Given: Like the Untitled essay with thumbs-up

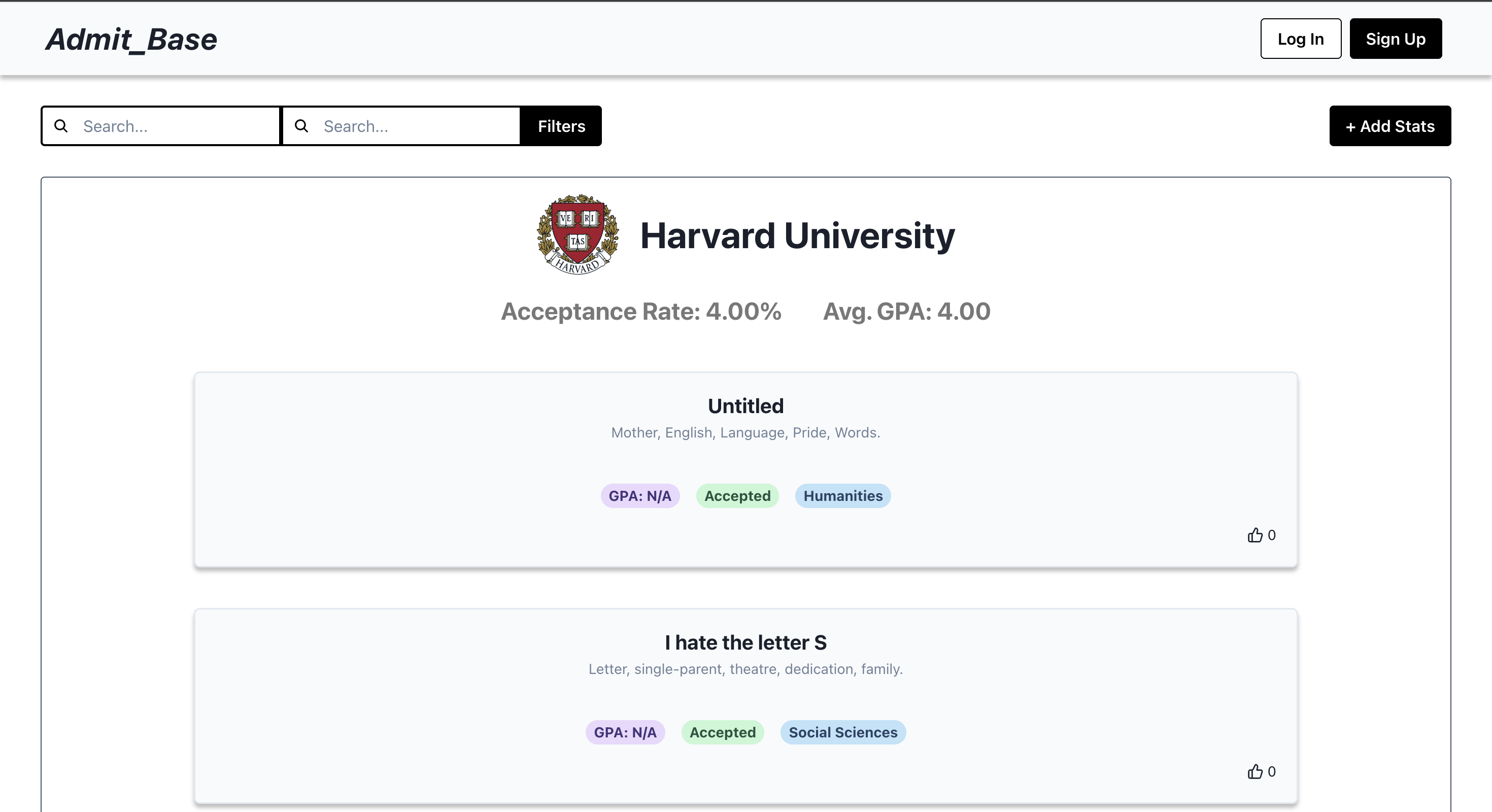Looking at the screenshot, I should [x=1254, y=535].
